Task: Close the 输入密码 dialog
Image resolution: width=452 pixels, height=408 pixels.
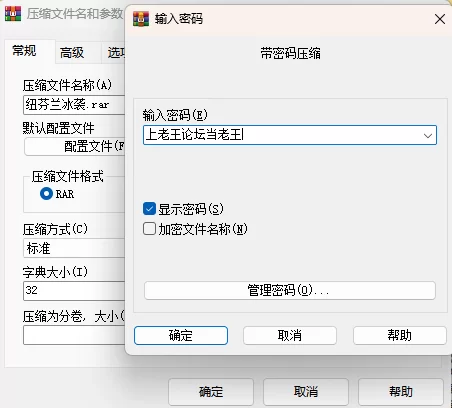Action: (x=440, y=19)
